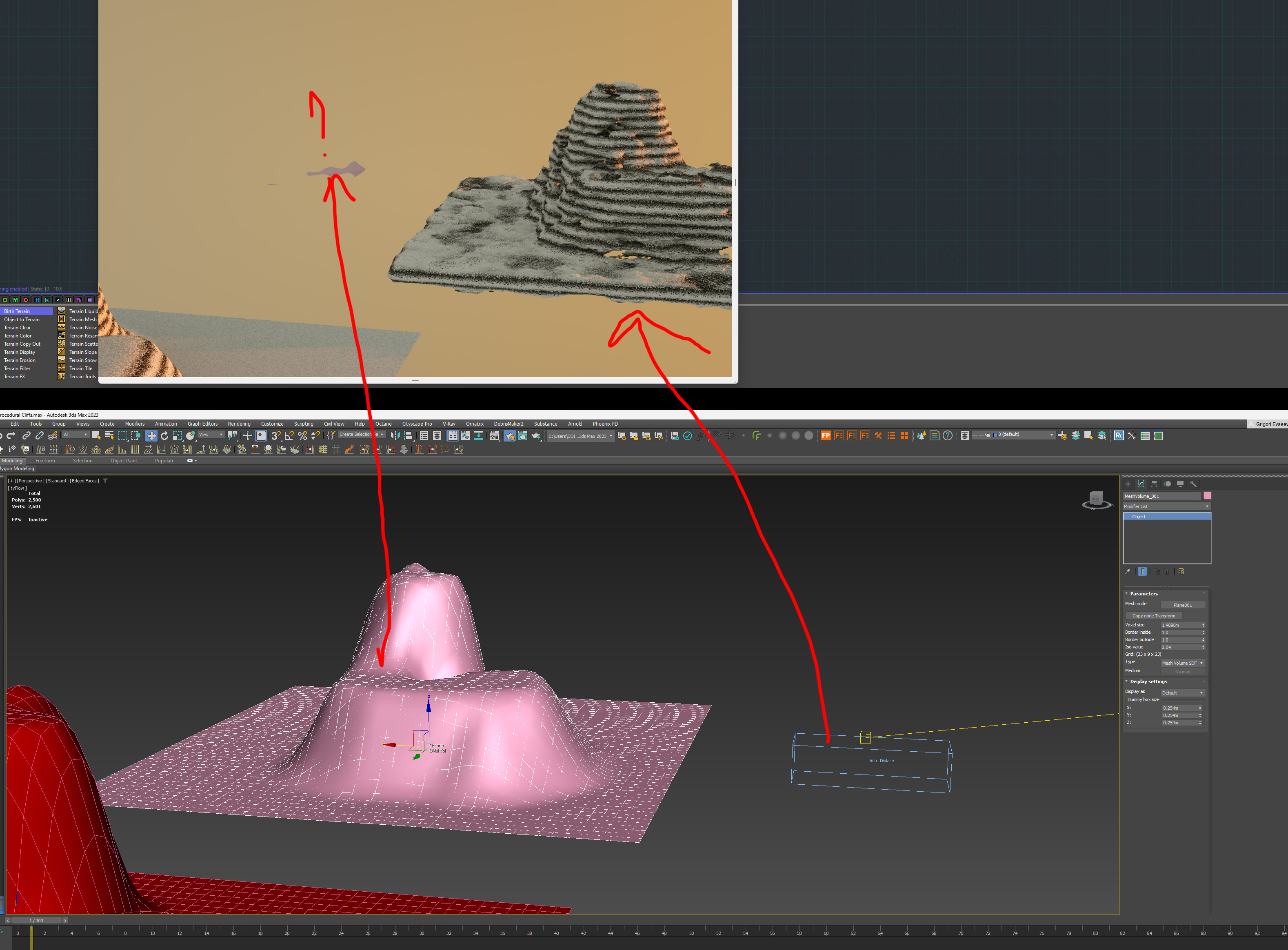This screenshot has width=1288, height=950.
Task: Switch to the Object Paint ribbon tab
Action: pos(124,461)
